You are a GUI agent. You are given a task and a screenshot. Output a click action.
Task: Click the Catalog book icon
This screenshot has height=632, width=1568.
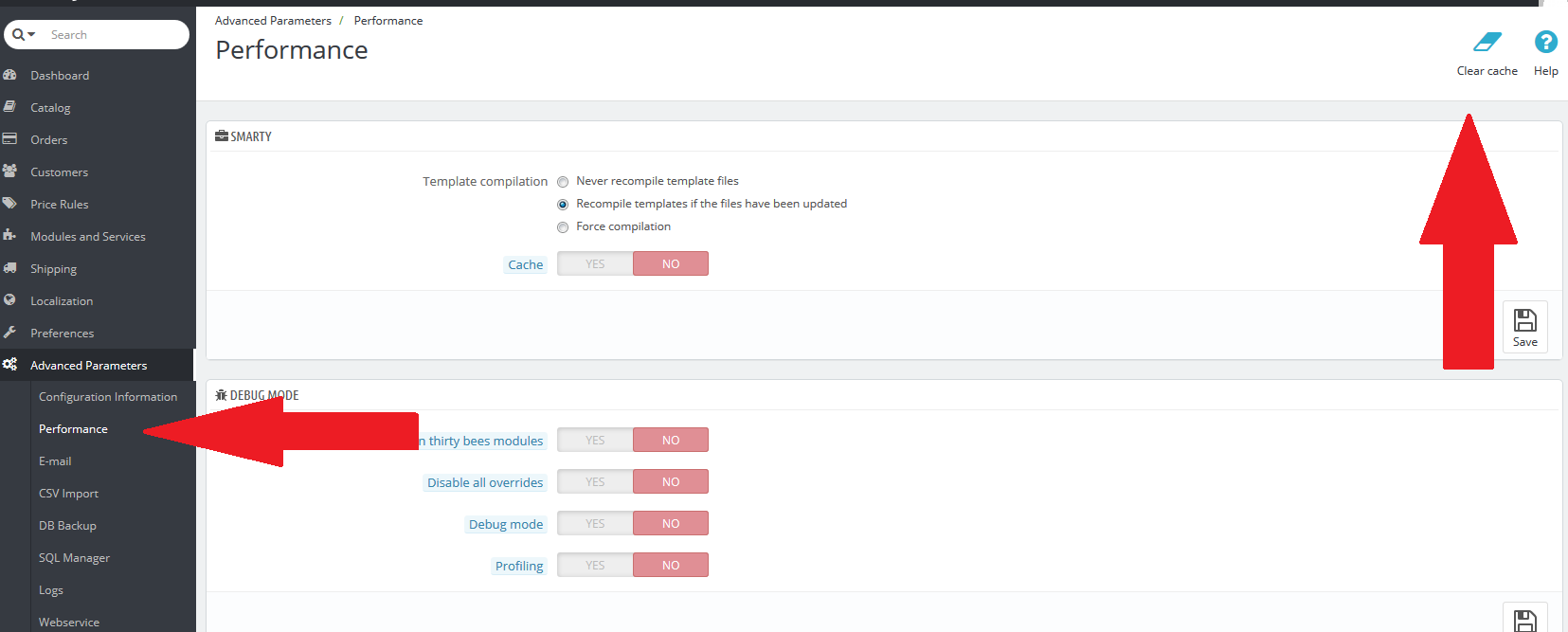10,107
